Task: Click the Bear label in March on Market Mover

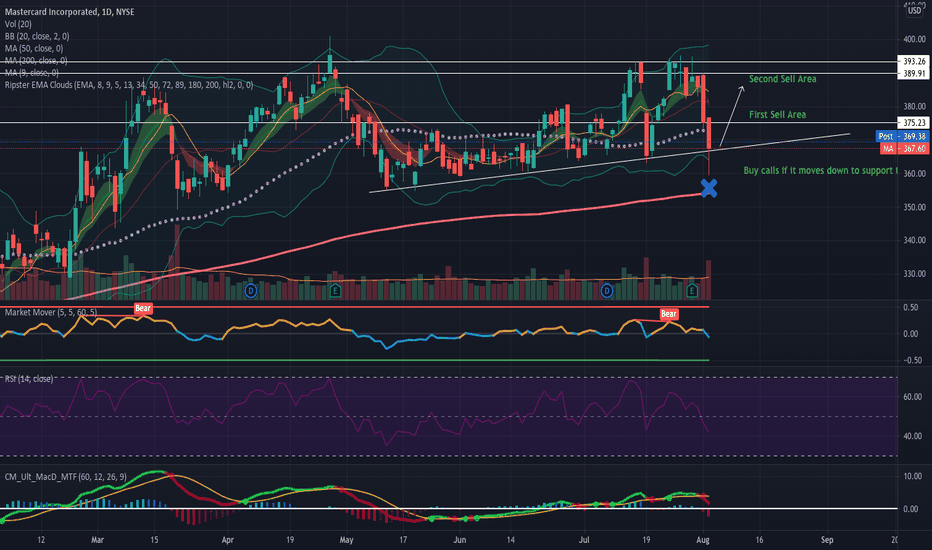Action: click(143, 308)
